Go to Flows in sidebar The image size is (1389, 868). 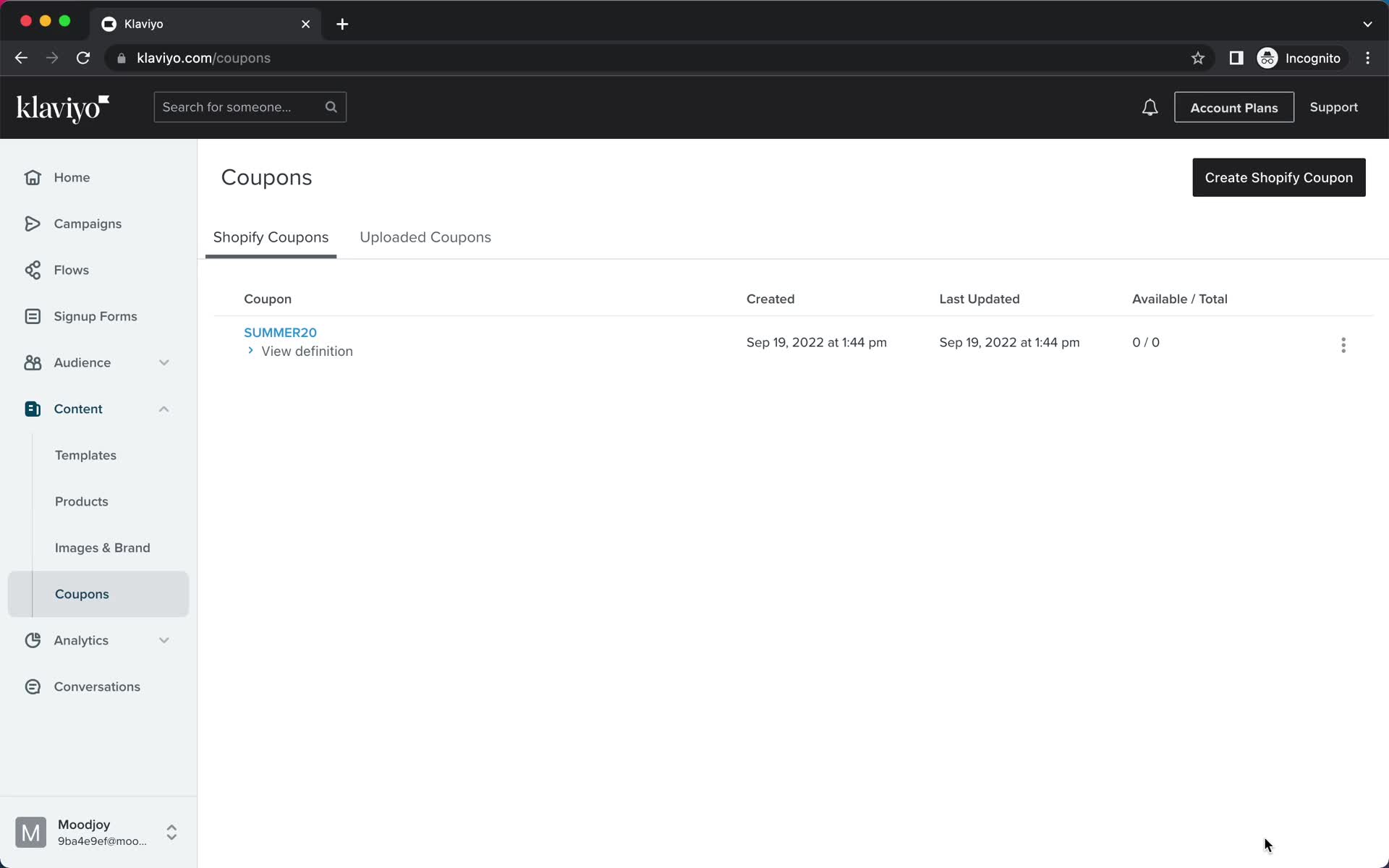pos(71,270)
